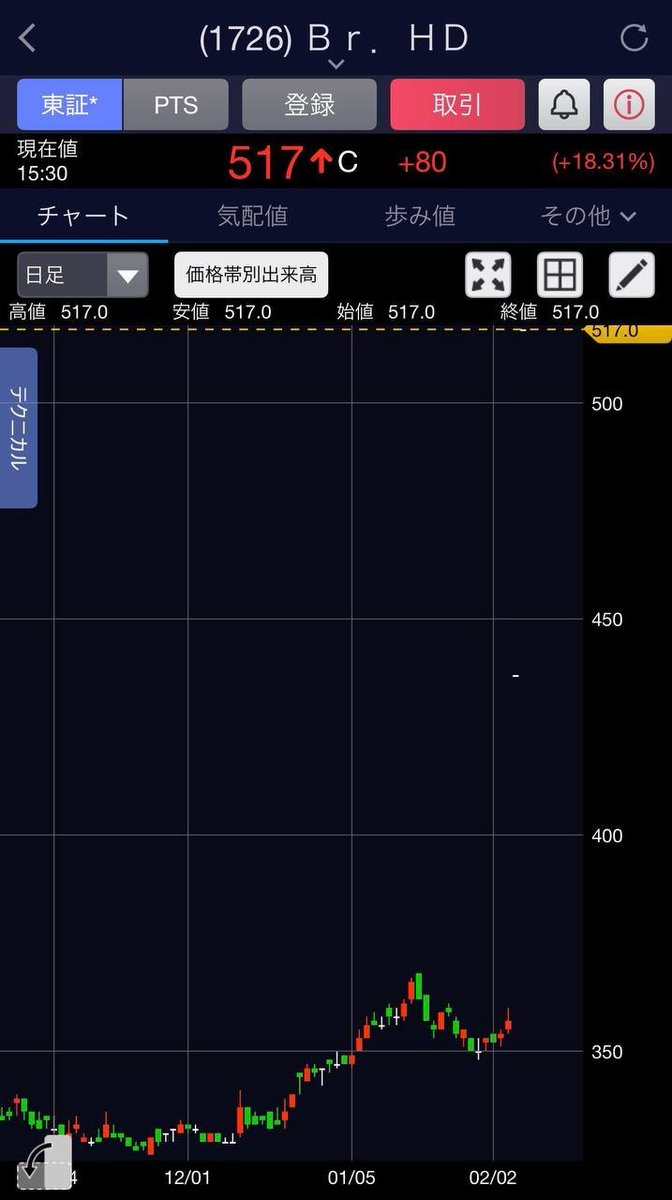Tap the 350 price axis label

(x=607, y=1052)
